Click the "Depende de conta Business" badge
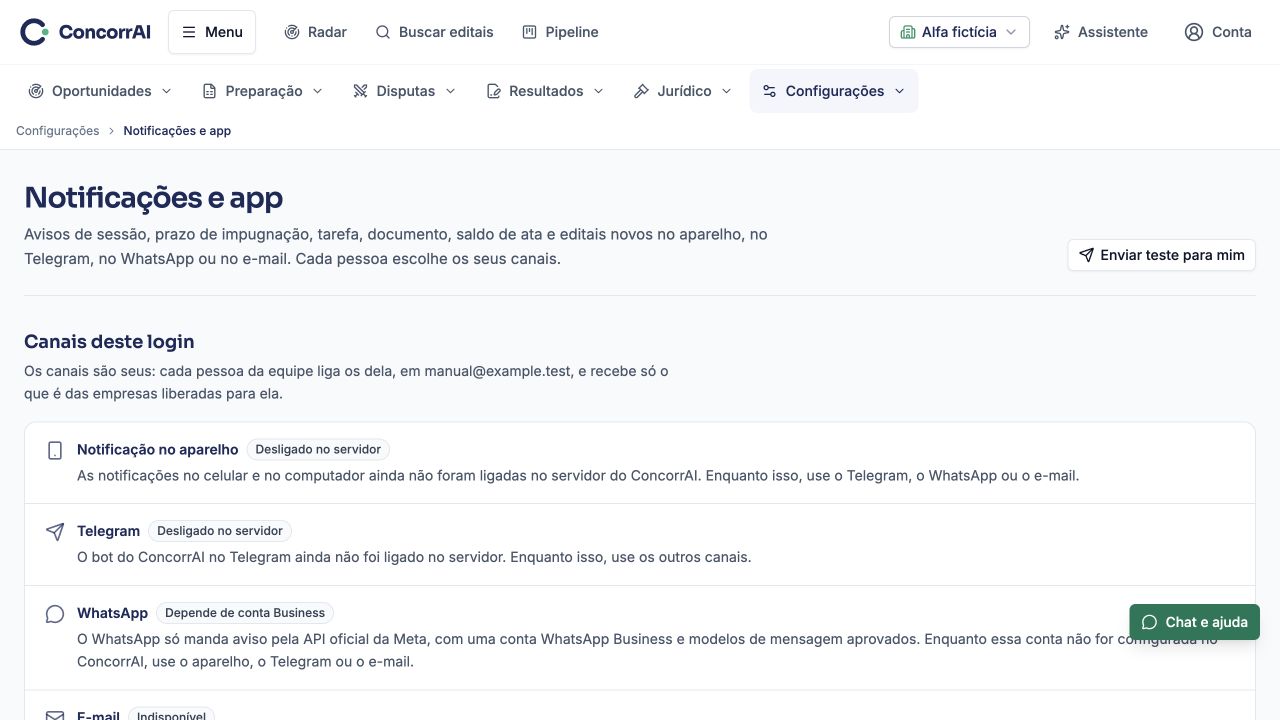 pyautogui.click(x=245, y=613)
